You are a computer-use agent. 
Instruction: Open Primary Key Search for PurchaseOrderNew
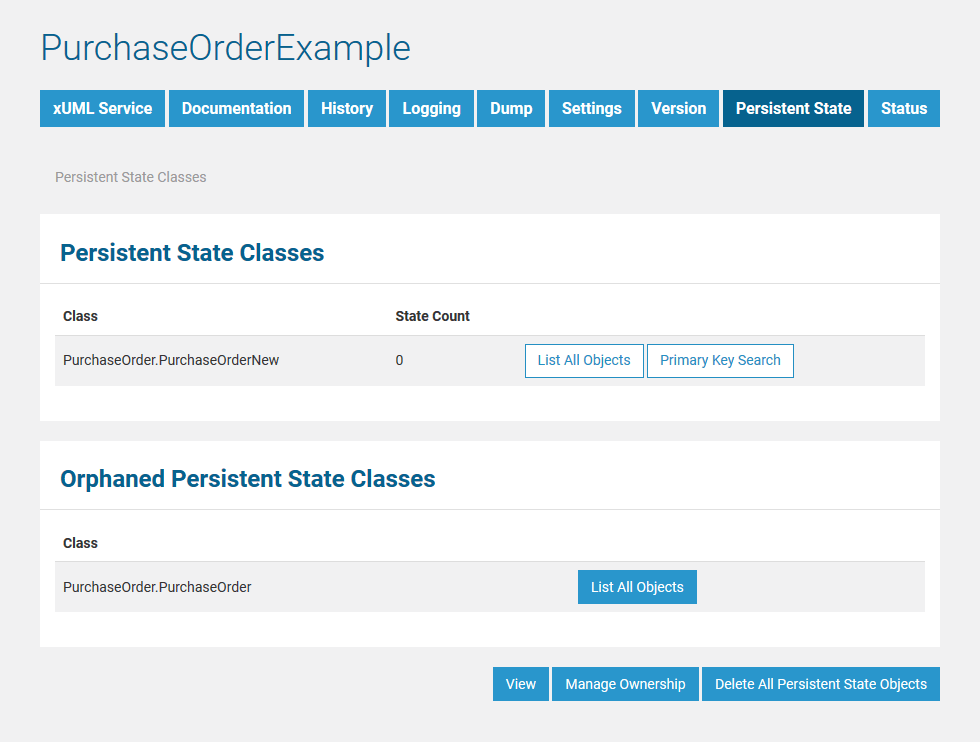[x=720, y=360]
